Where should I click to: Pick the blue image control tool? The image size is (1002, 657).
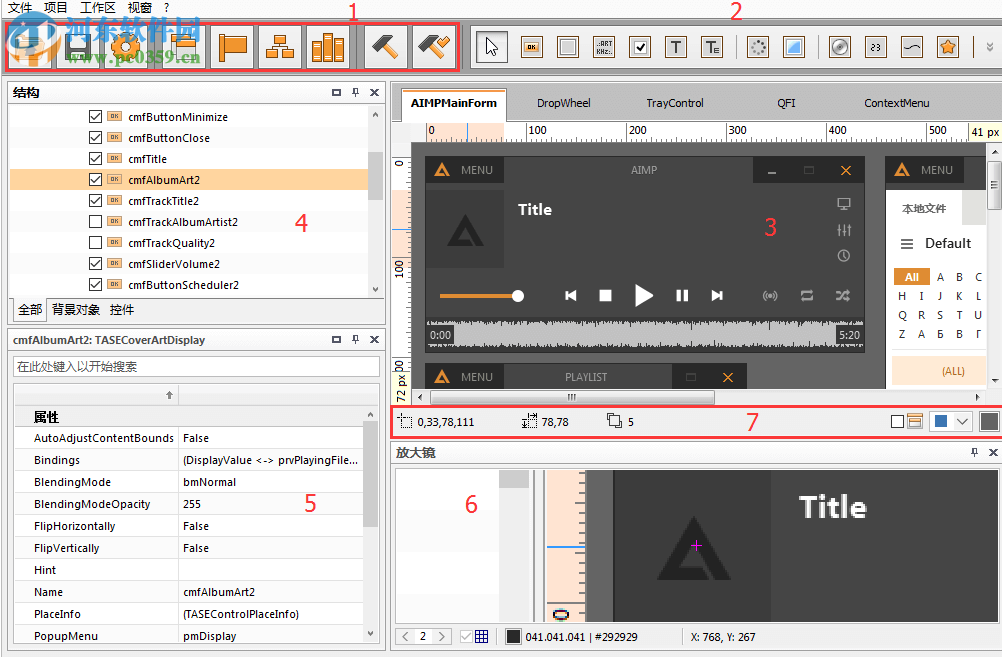(x=794, y=47)
